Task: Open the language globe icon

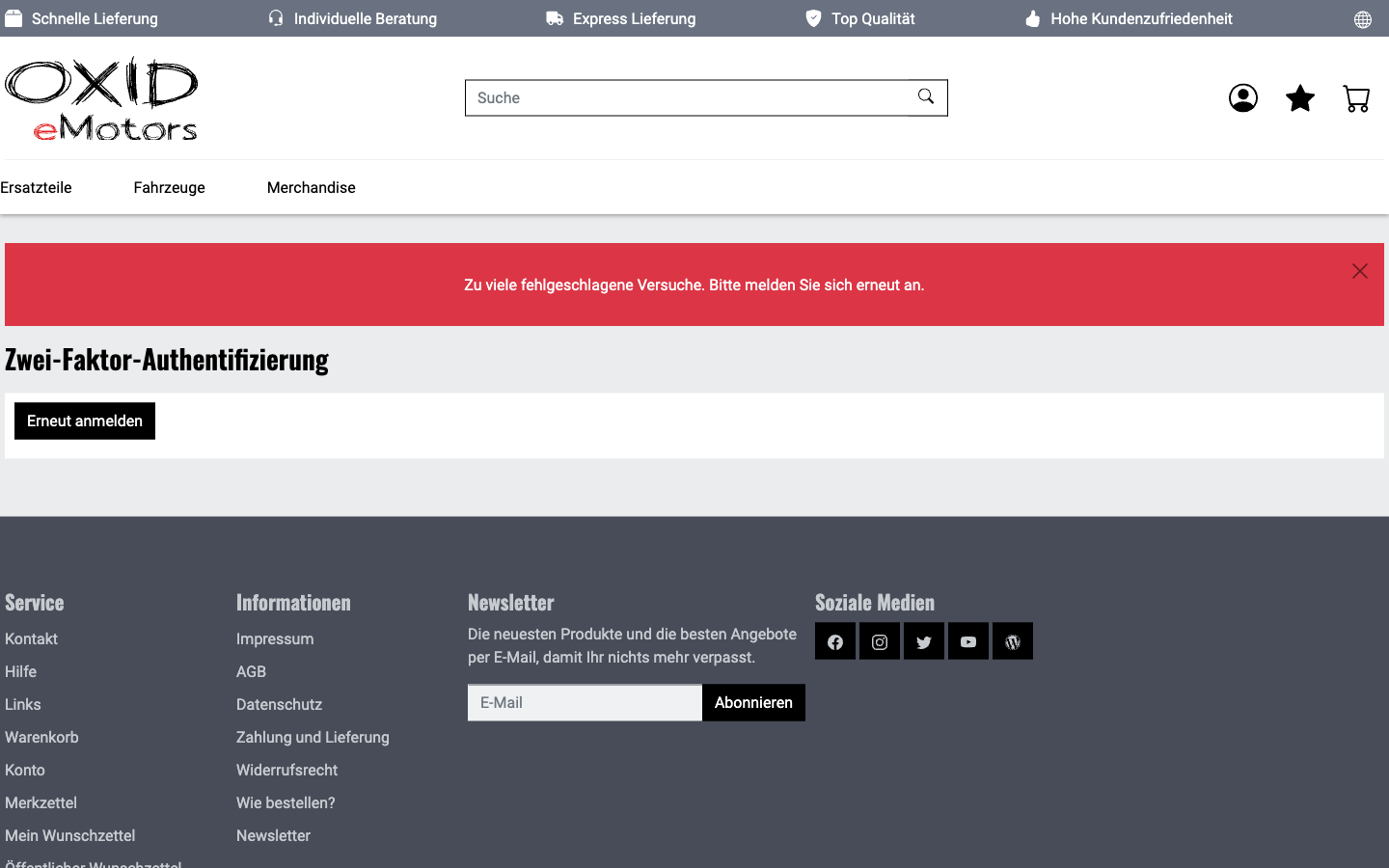Action: click(1363, 19)
